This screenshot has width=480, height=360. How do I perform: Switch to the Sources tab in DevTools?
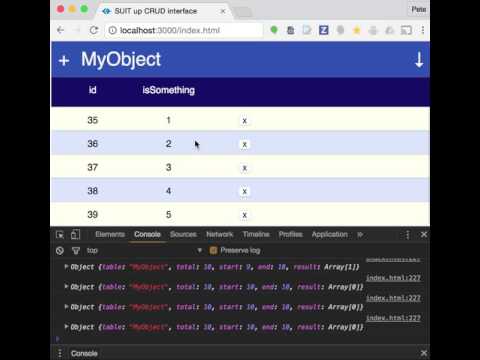point(183,234)
